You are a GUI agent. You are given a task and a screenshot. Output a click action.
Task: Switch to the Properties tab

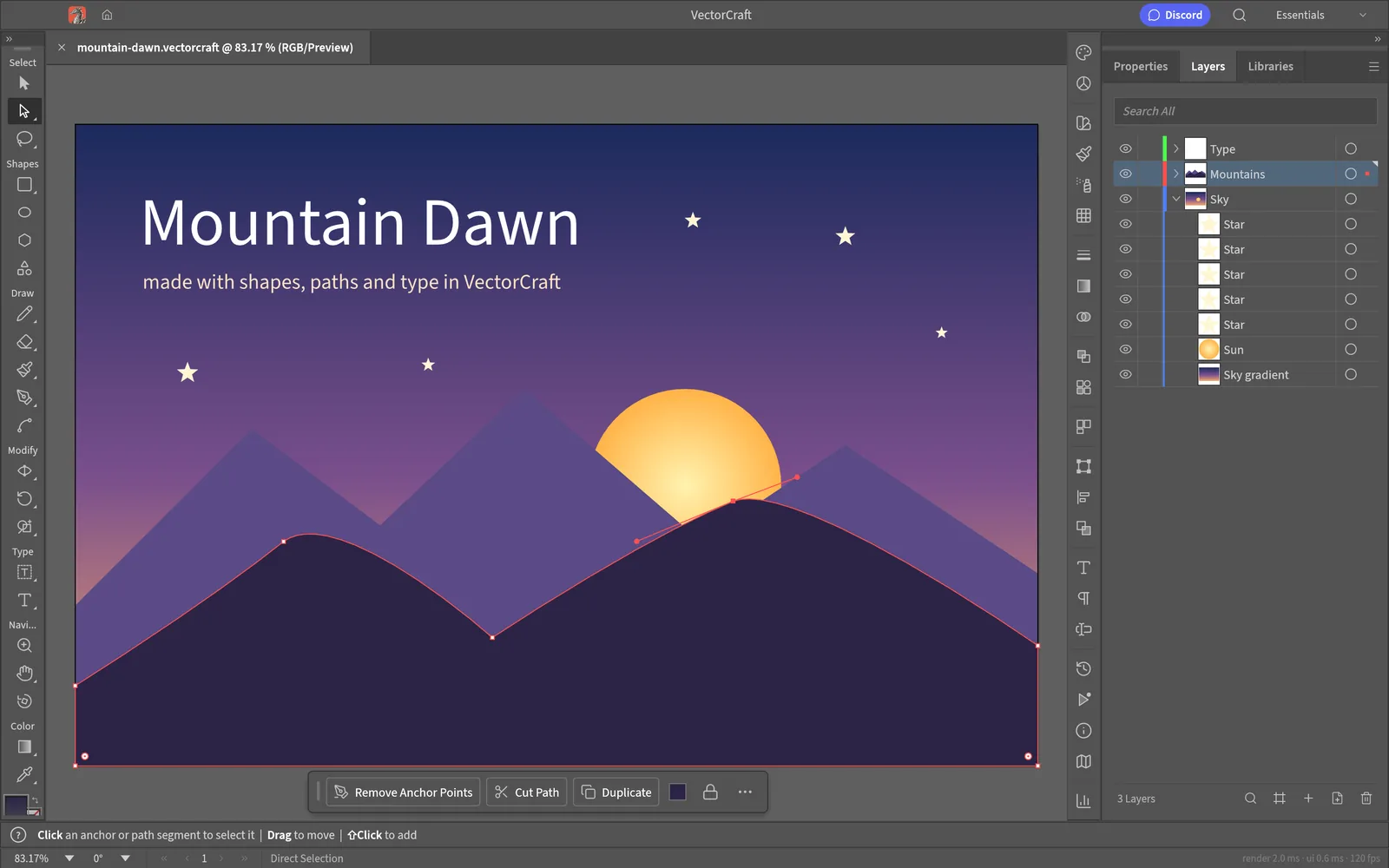tap(1141, 67)
